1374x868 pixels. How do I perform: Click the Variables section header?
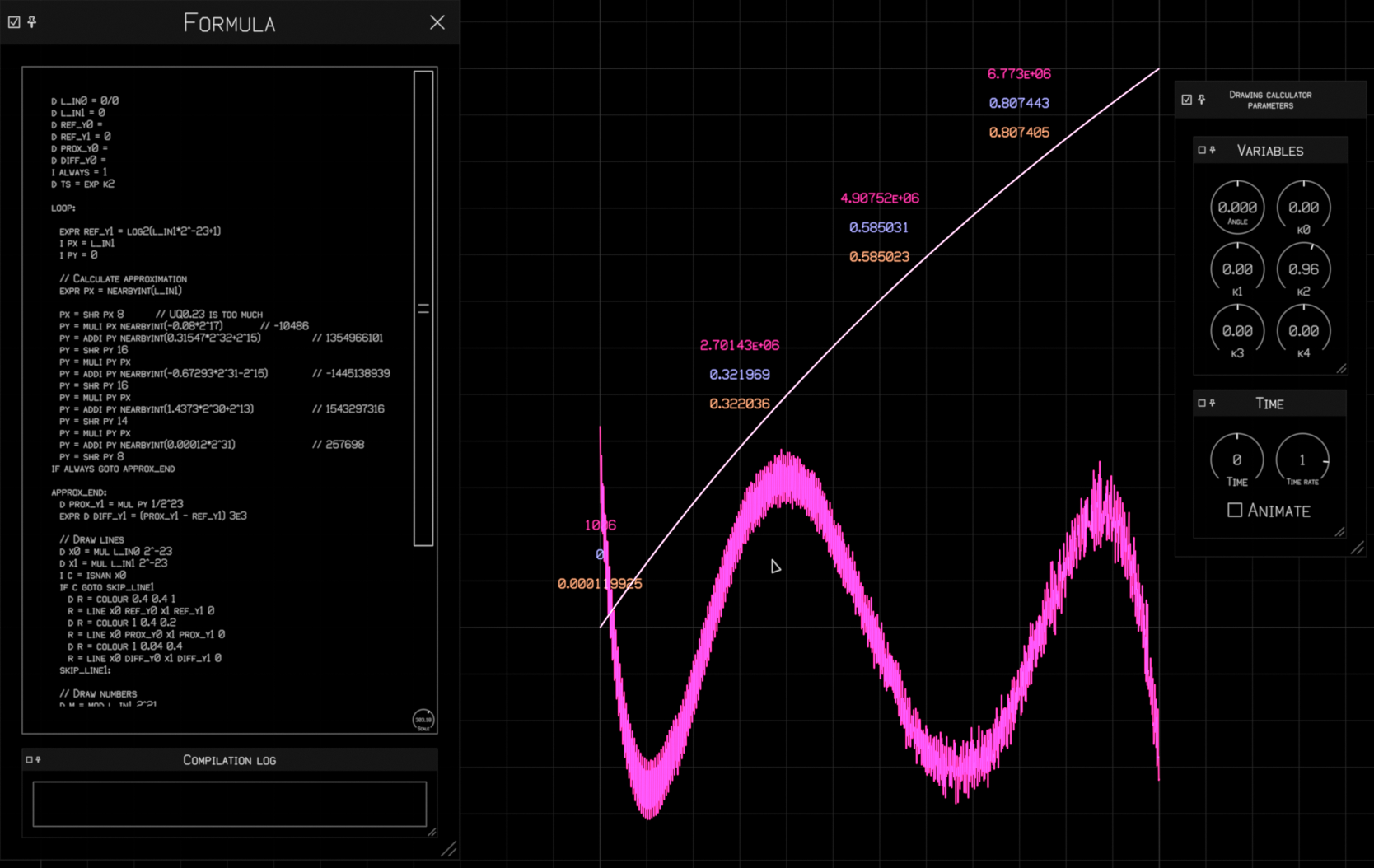click(x=1270, y=151)
